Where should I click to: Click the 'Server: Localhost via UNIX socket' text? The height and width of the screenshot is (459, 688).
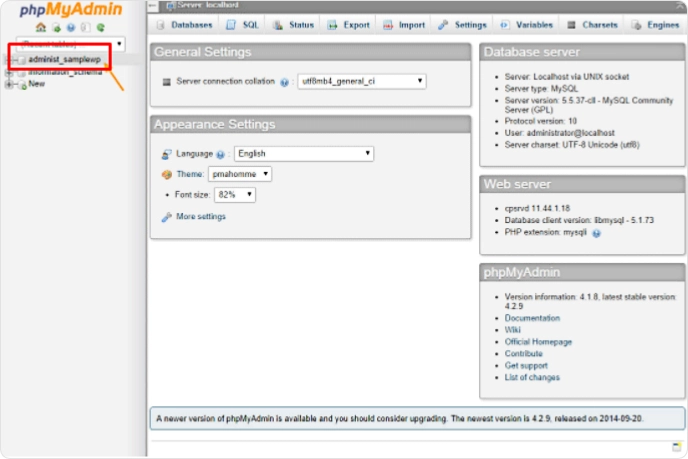(567, 76)
